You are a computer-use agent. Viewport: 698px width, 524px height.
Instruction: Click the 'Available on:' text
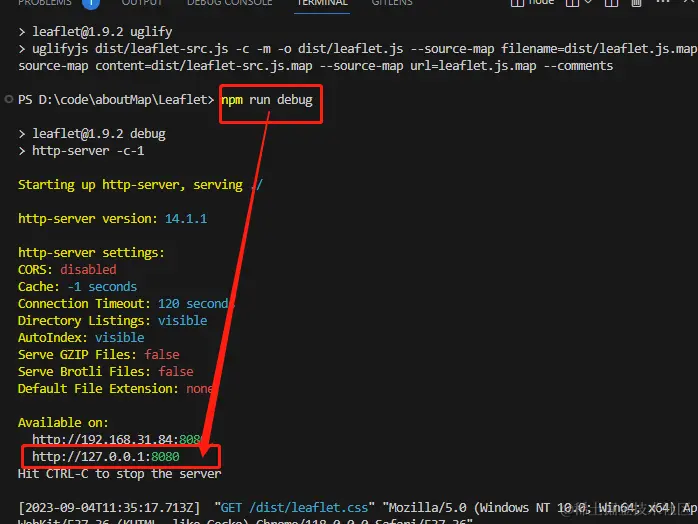point(63,422)
